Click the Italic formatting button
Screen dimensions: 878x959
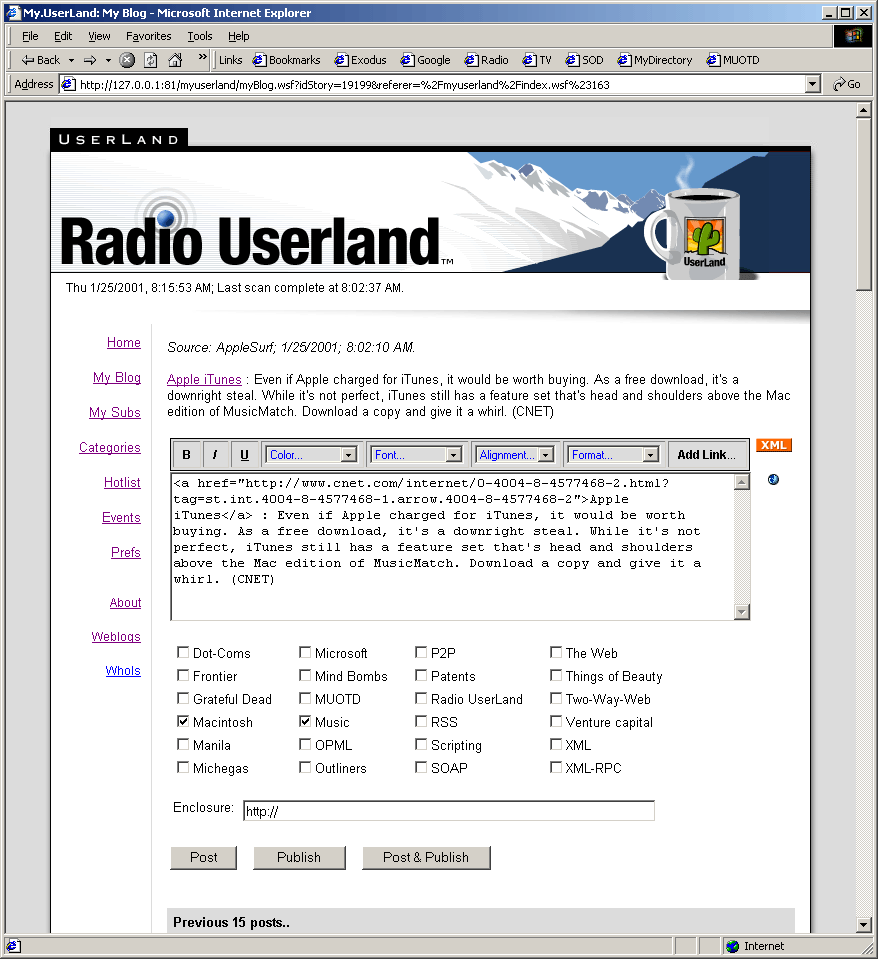tap(215, 455)
